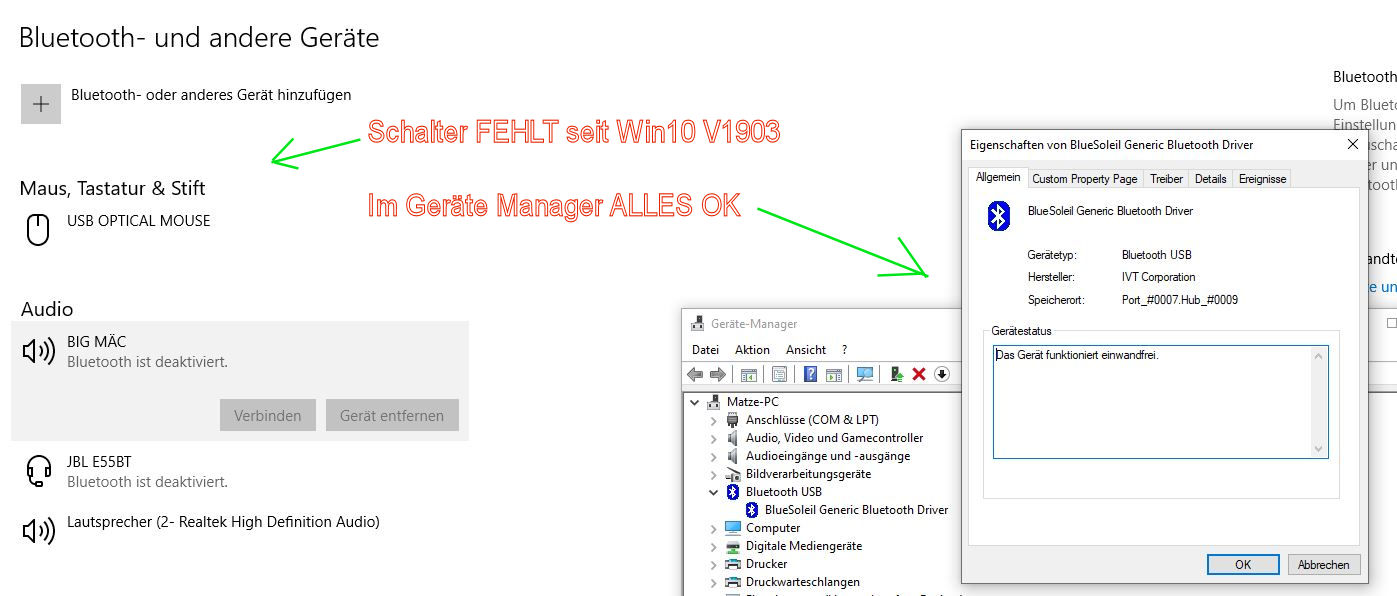
Task: Click the Gerät entfernen button
Action: click(x=392, y=415)
